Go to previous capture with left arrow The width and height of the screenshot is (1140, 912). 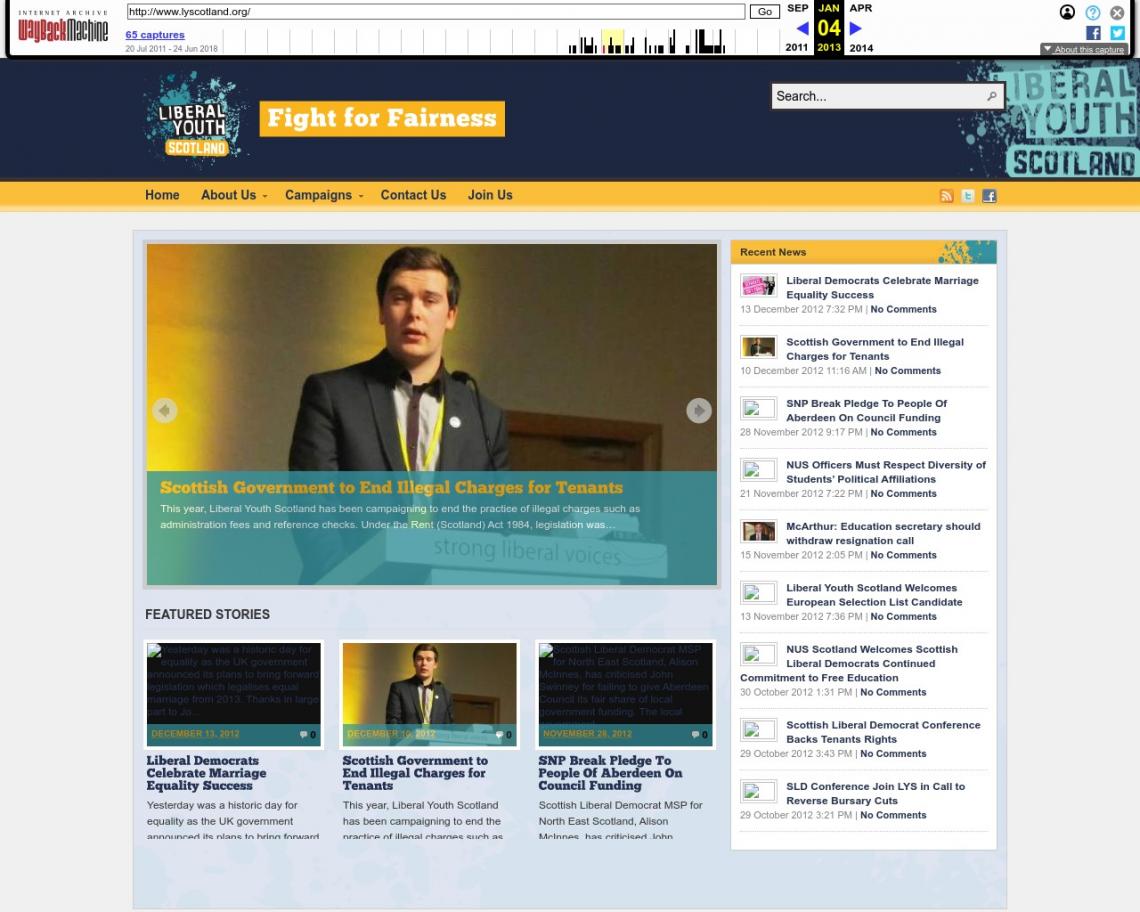coord(803,28)
